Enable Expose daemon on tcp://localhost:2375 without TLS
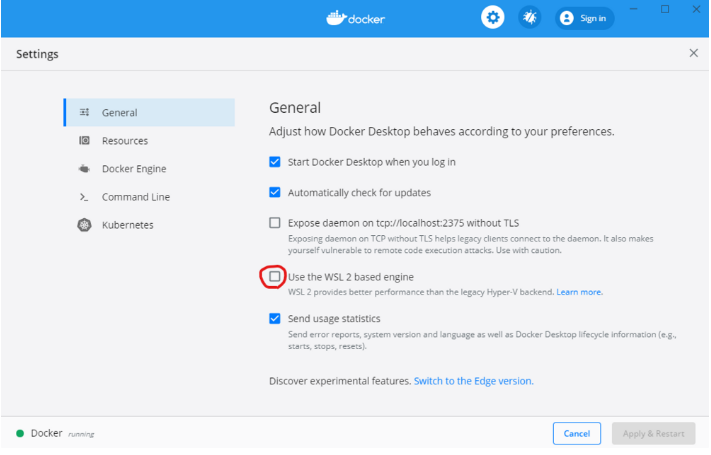Image resolution: width=711 pixels, height=455 pixels. [x=275, y=223]
